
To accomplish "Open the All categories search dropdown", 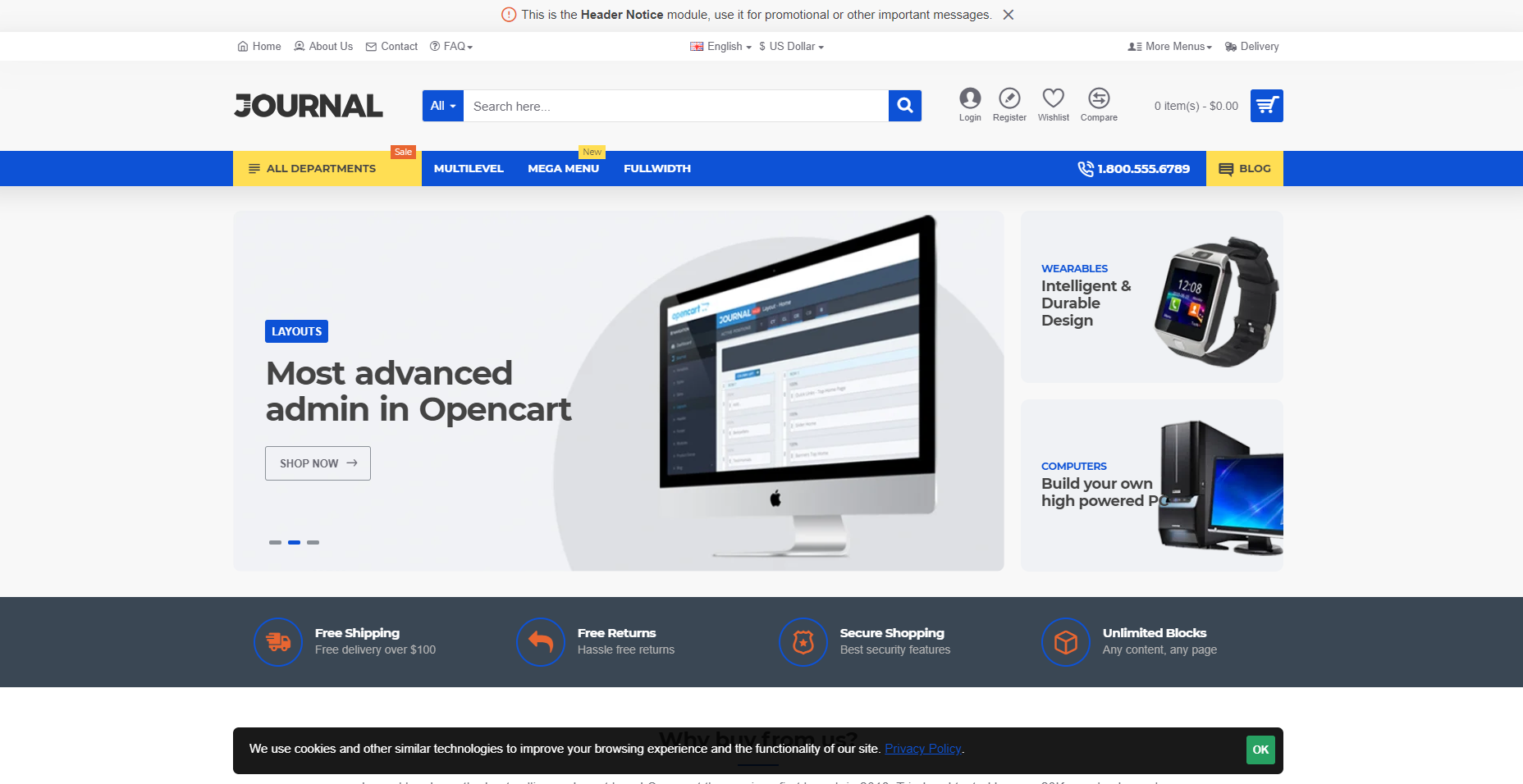I will coord(443,106).
